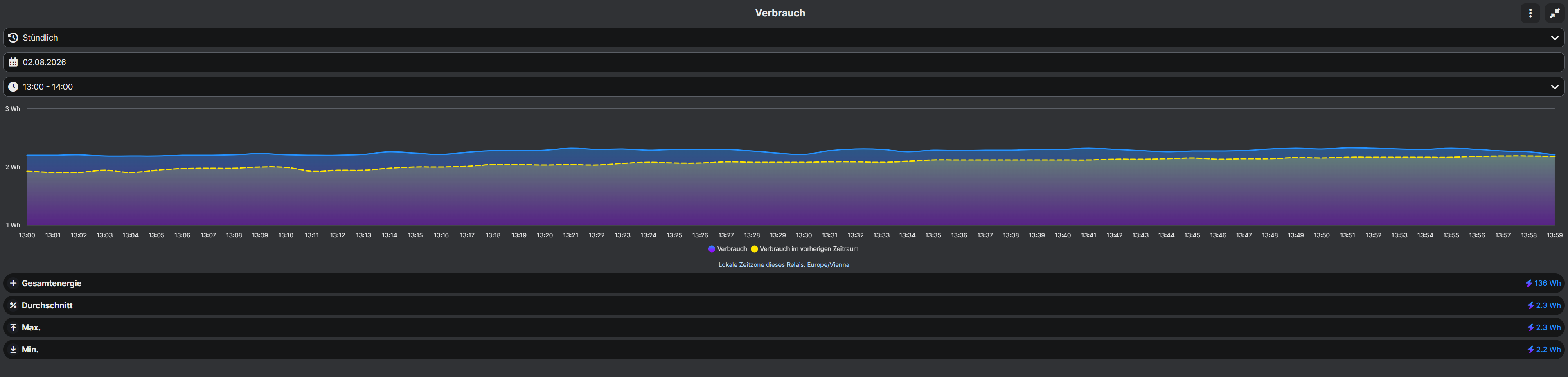
Task: Click the plus icon next to Gesamtenergie
Action: pyautogui.click(x=13, y=283)
